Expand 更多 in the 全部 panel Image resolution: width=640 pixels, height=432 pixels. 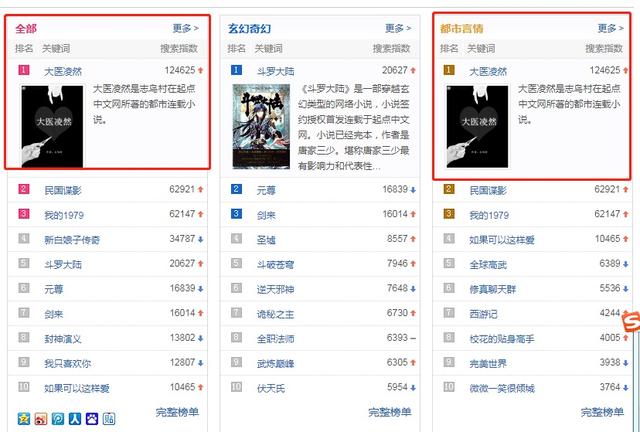tap(185, 28)
